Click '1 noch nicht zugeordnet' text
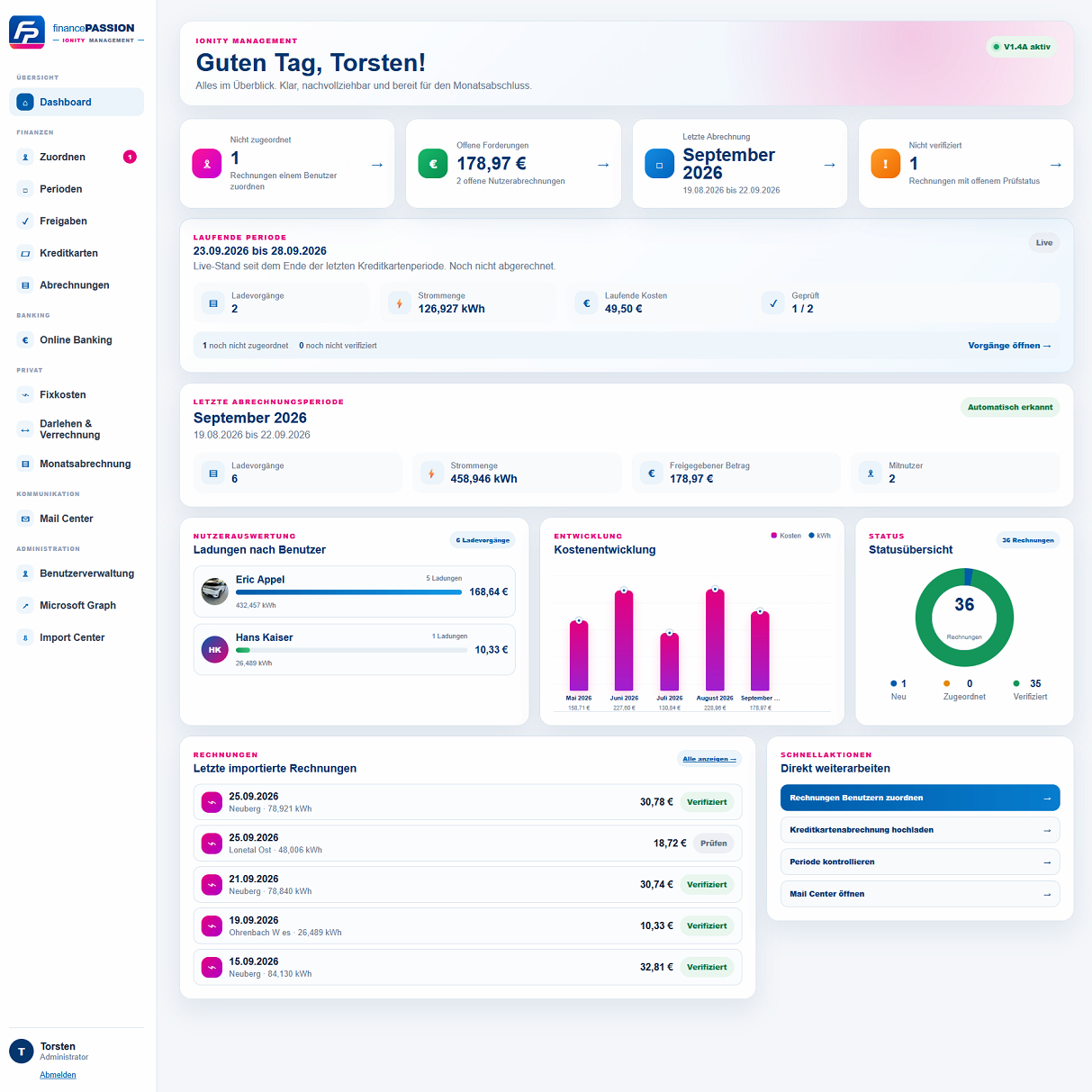The image size is (1092, 1092). 246,346
